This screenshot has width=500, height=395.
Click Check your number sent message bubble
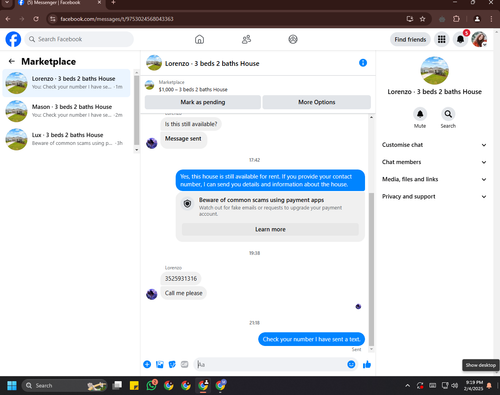[312, 339]
